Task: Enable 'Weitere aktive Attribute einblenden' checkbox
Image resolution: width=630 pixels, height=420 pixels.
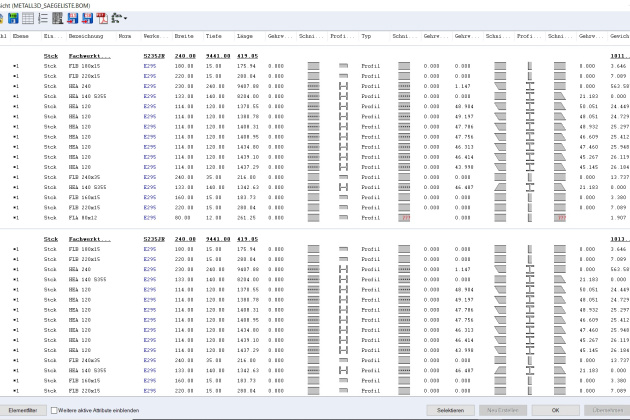Action: pyautogui.click(x=55, y=410)
